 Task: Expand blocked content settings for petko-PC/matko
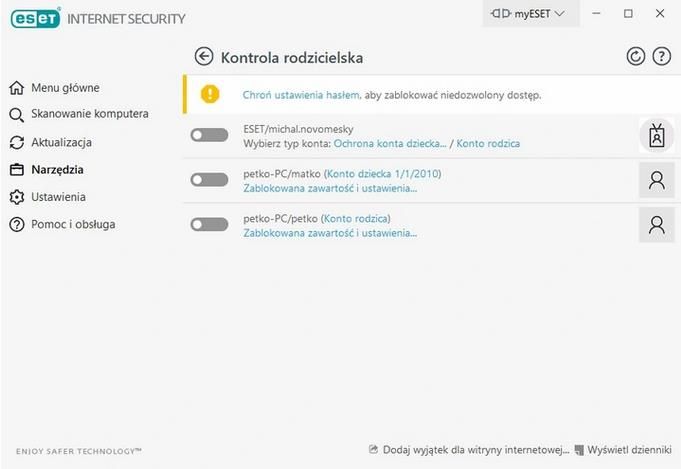click(x=330, y=188)
